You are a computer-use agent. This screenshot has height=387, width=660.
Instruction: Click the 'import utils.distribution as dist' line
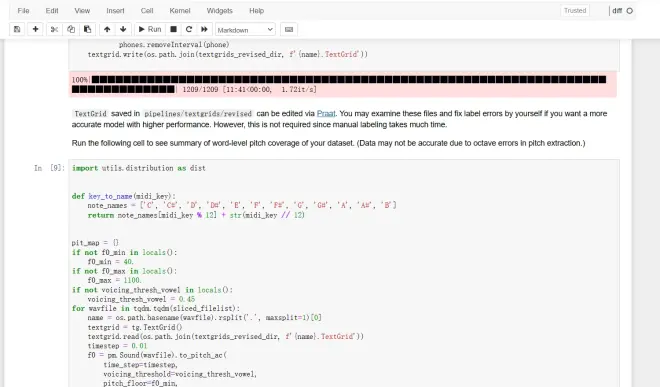pyautogui.click(x=139, y=168)
